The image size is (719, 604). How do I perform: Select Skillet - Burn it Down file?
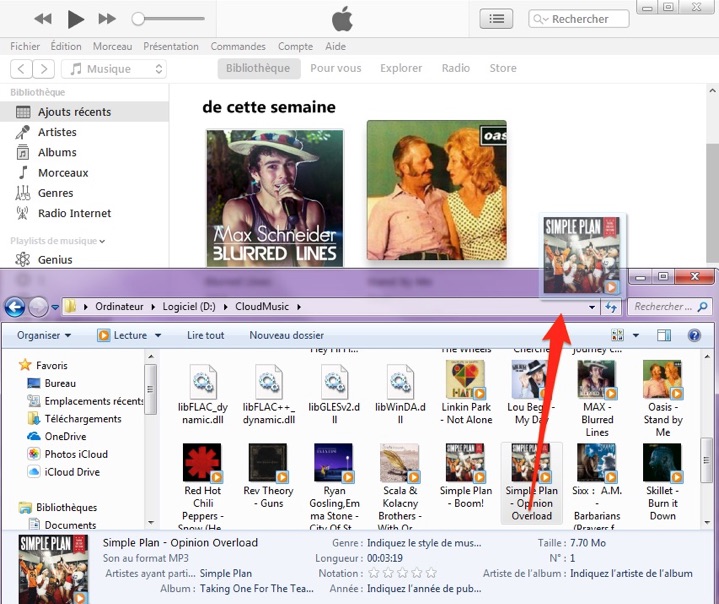point(663,482)
